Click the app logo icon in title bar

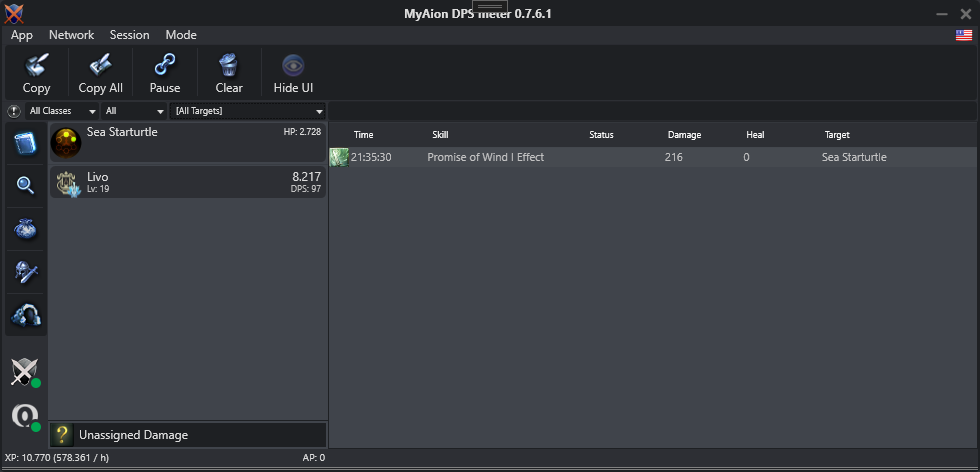[14, 13]
